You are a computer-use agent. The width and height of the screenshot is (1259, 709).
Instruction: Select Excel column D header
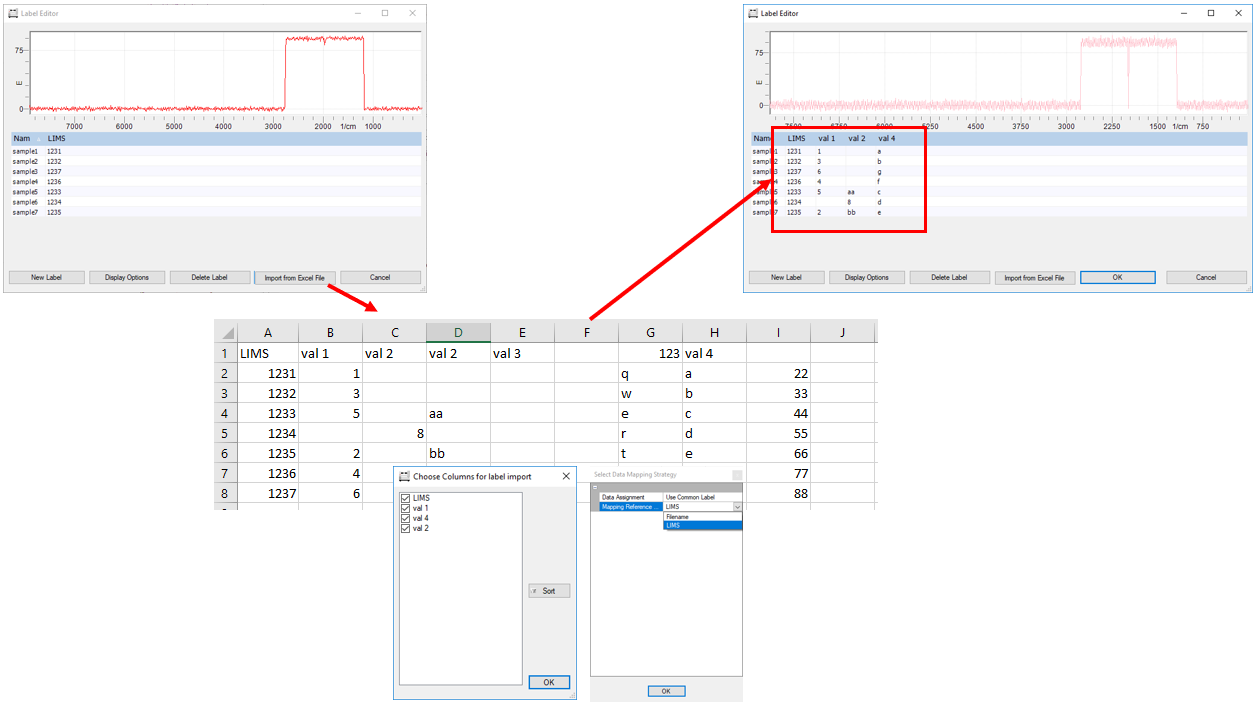(x=458, y=332)
